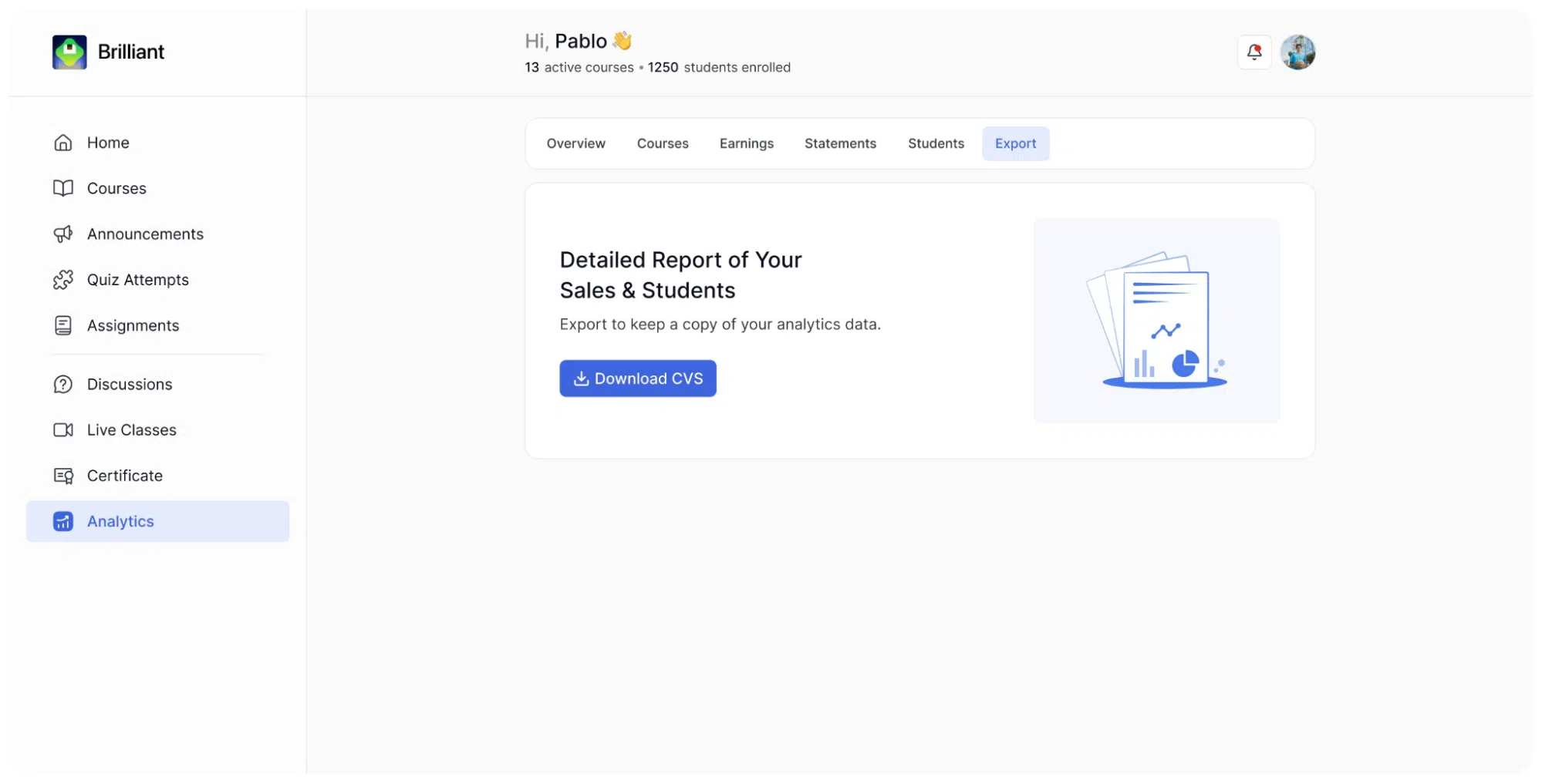Click the Home house icon

pos(63,143)
